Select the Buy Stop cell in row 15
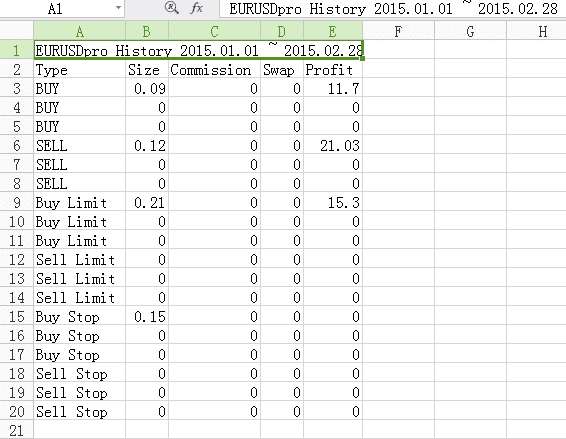This screenshot has height=439, width=566. point(80,317)
